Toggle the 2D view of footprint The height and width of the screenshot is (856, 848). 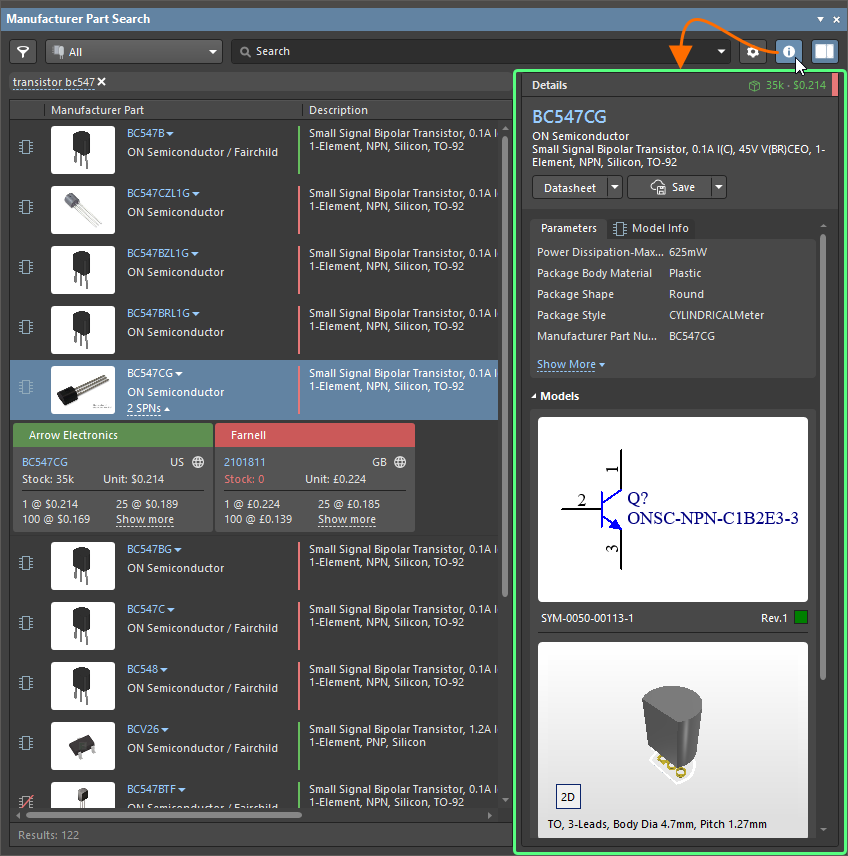(568, 797)
